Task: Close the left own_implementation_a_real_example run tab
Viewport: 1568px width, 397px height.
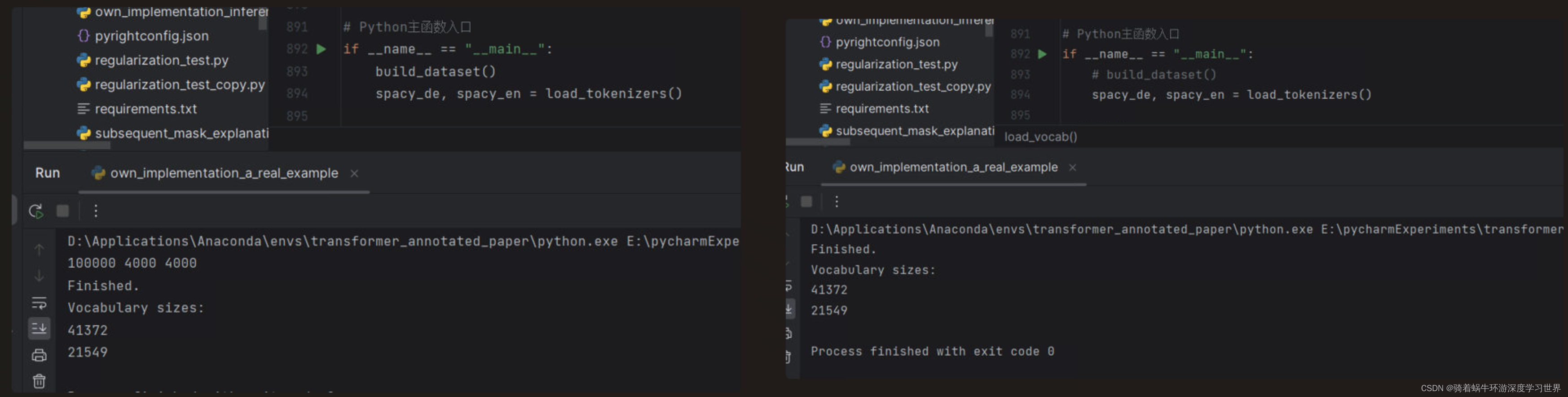Action: point(354,173)
